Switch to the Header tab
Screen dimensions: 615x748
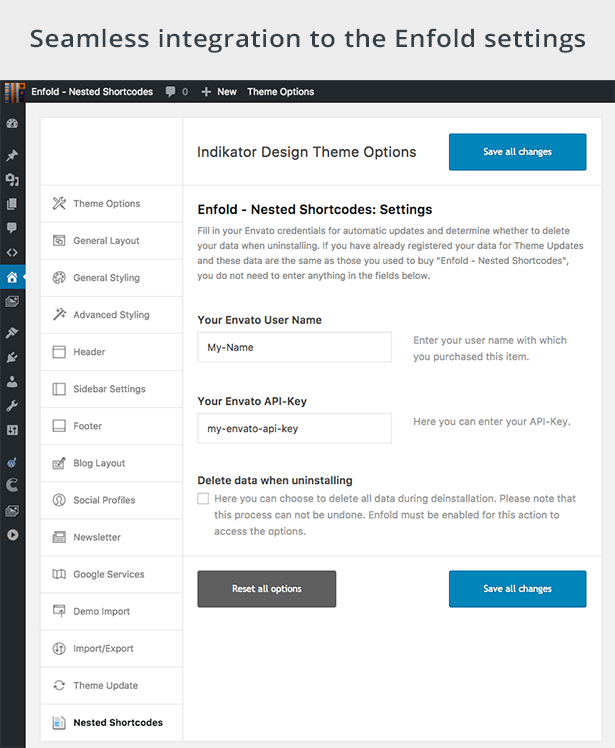pyautogui.click(x=112, y=352)
